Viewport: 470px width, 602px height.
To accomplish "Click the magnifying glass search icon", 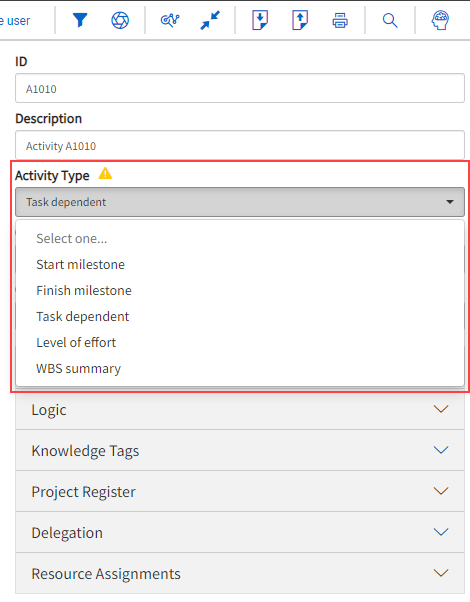I will pos(390,20).
